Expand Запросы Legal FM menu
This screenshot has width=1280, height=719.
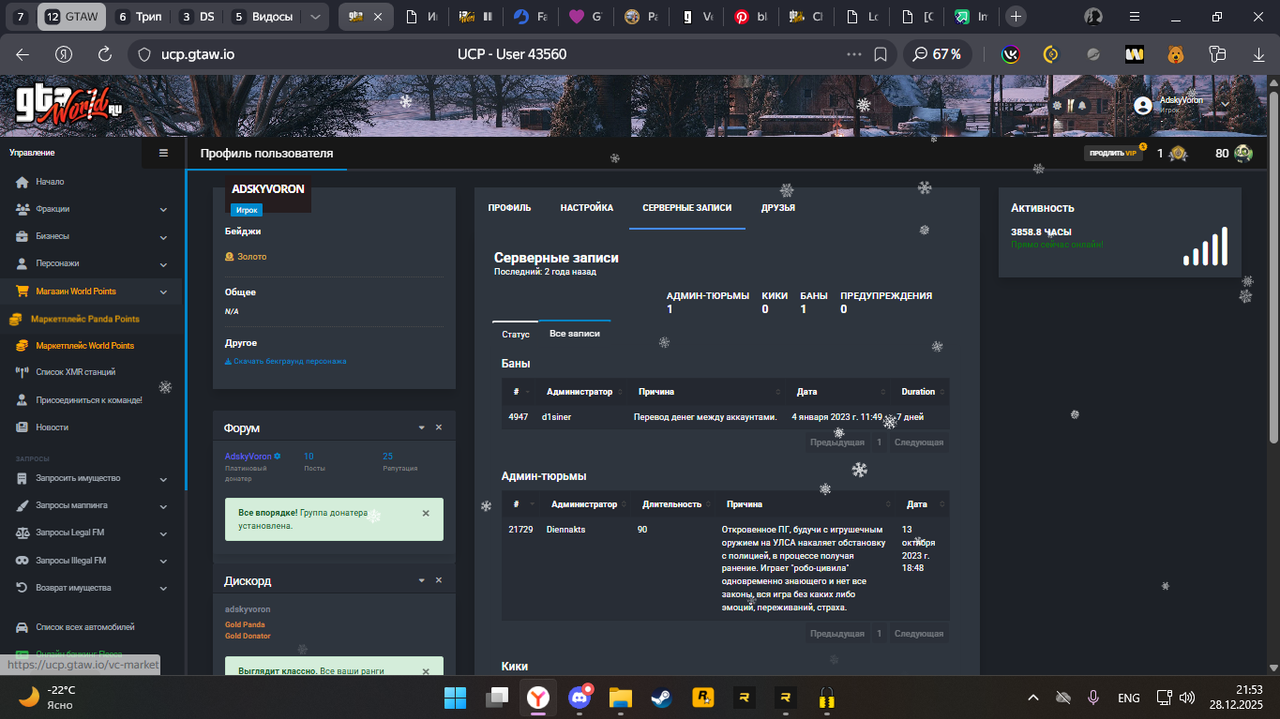pos(92,533)
